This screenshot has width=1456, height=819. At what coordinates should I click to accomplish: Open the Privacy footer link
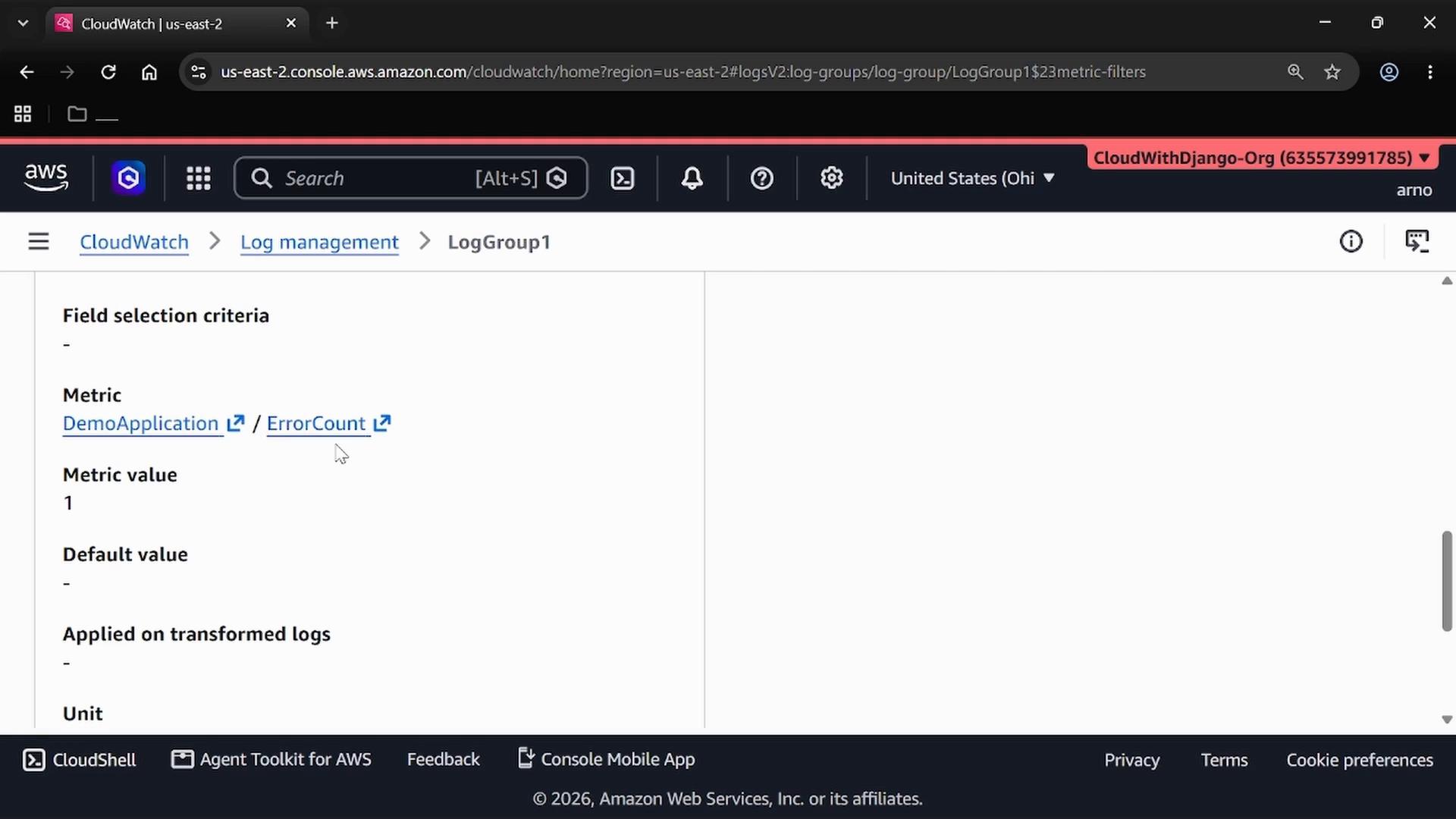[1131, 760]
